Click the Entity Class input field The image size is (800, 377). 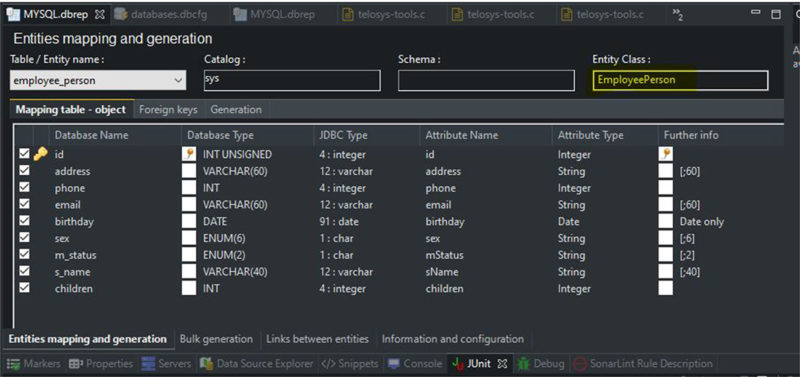(680, 81)
